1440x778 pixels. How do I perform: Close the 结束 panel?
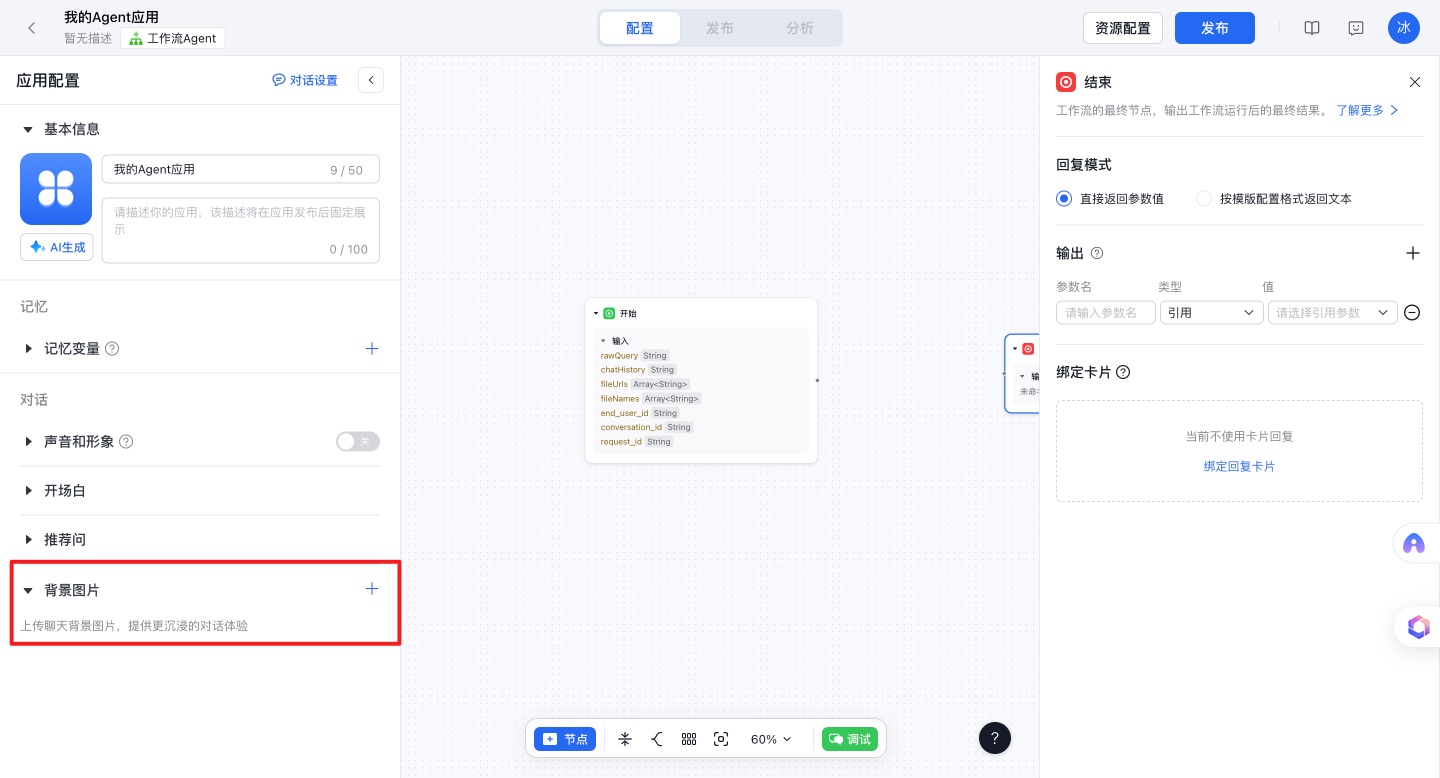(1414, 82)
